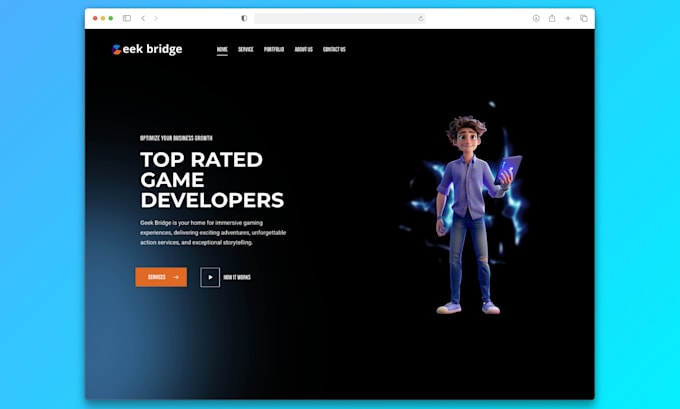
Task: Show tab overview icon
Action: click(584, 18)
